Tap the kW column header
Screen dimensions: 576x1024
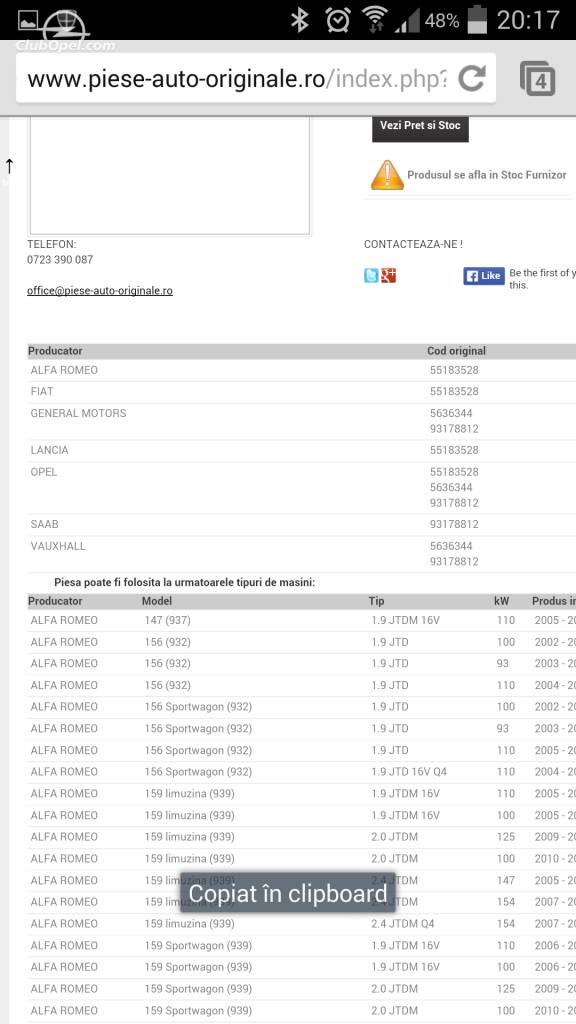point(502,601)
